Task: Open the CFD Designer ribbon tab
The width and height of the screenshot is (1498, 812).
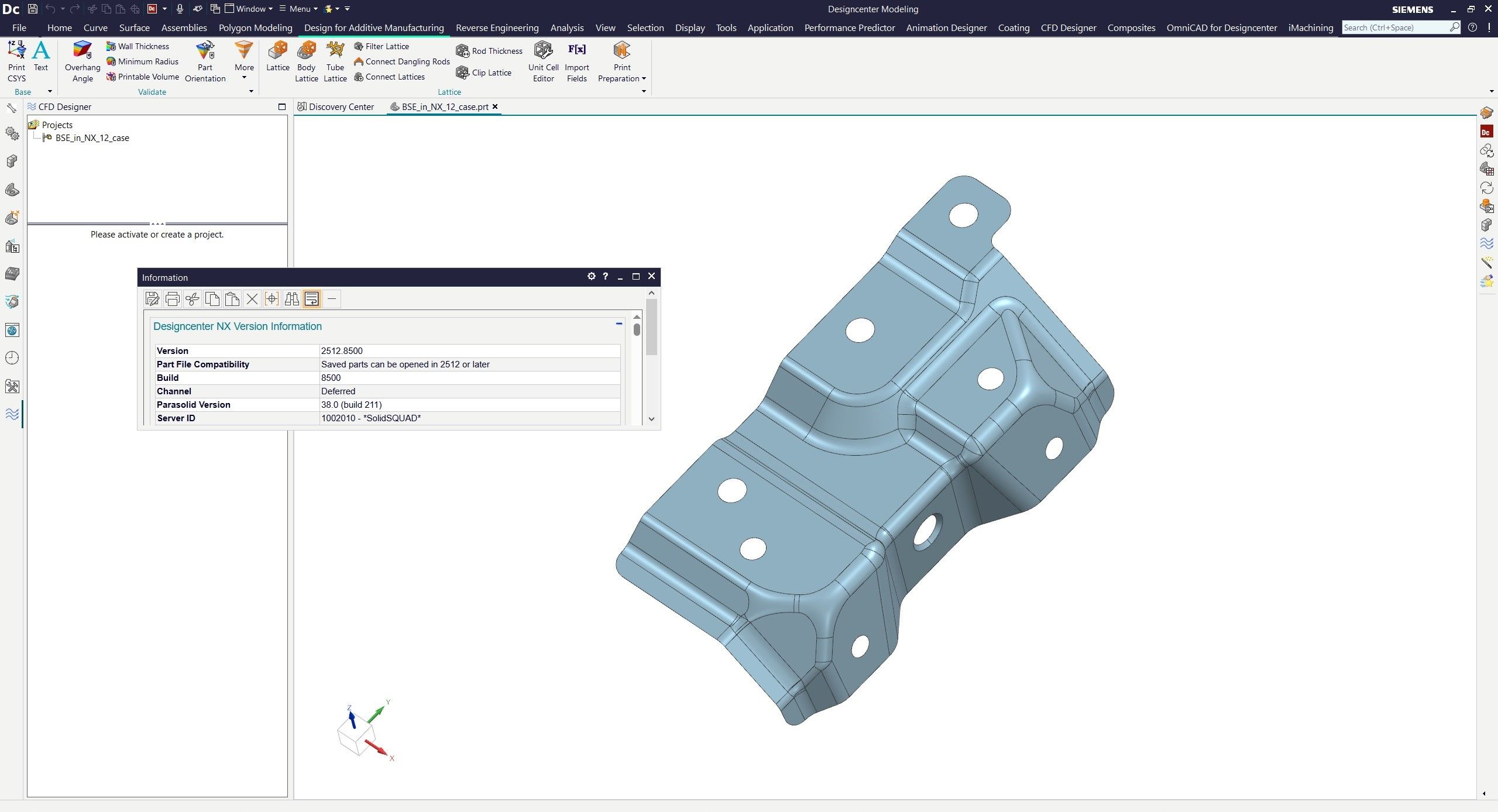Action: point(1068,27)
